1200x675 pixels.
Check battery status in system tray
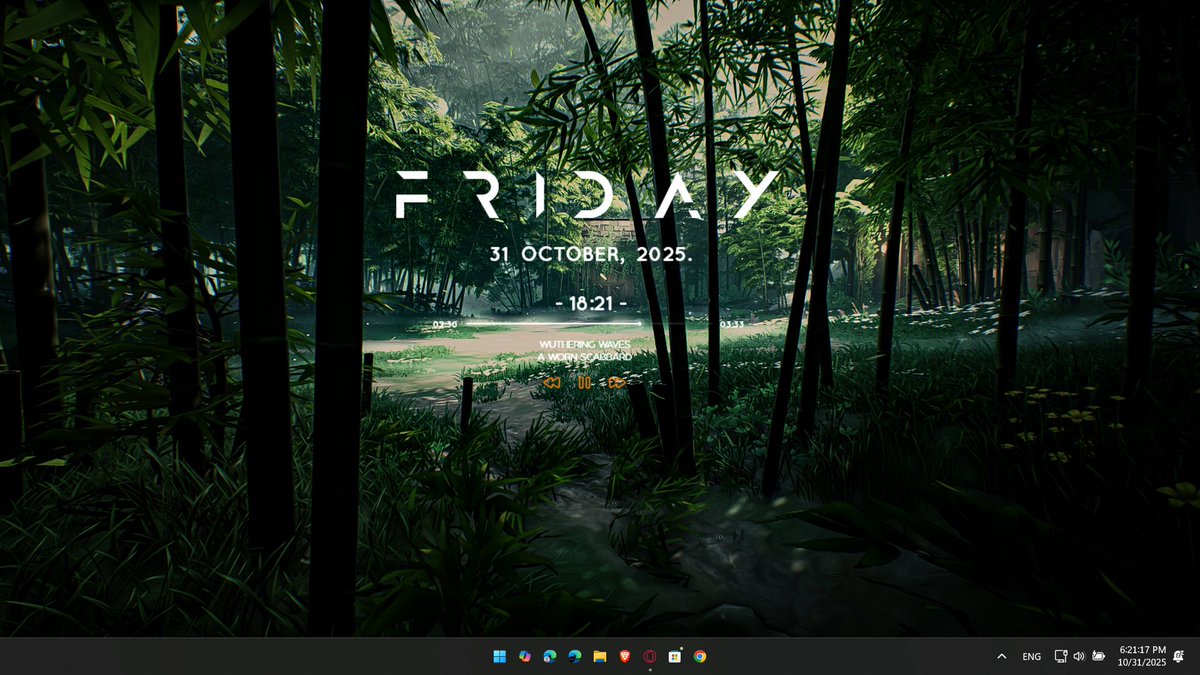1098,657
